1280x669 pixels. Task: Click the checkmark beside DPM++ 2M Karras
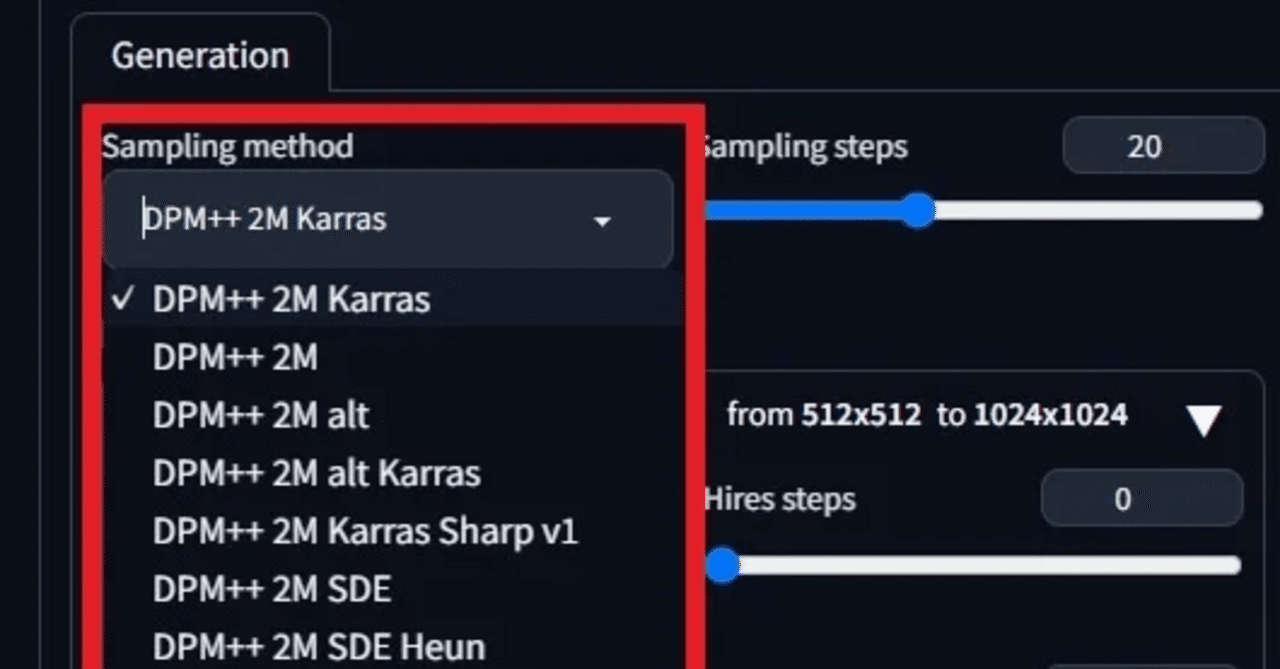[123, 297]
